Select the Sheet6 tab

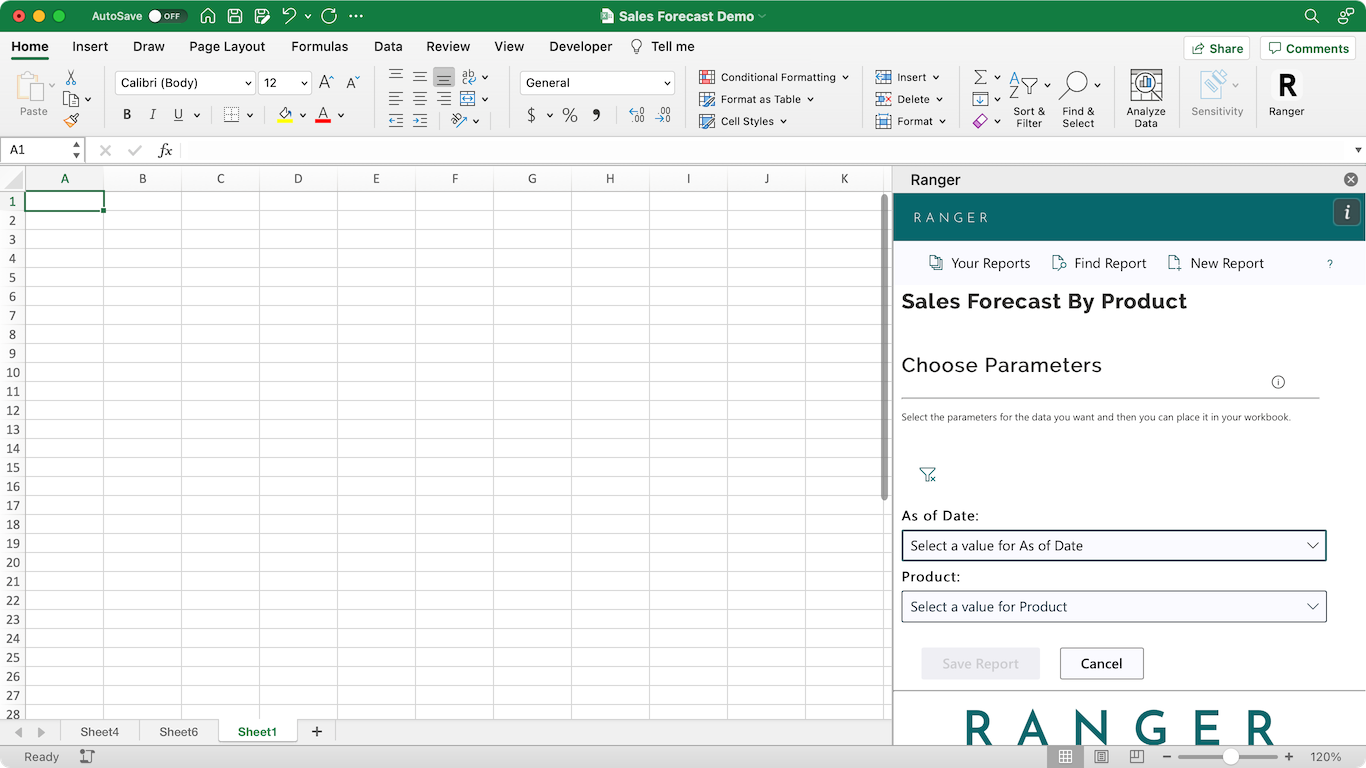[179, 732]
